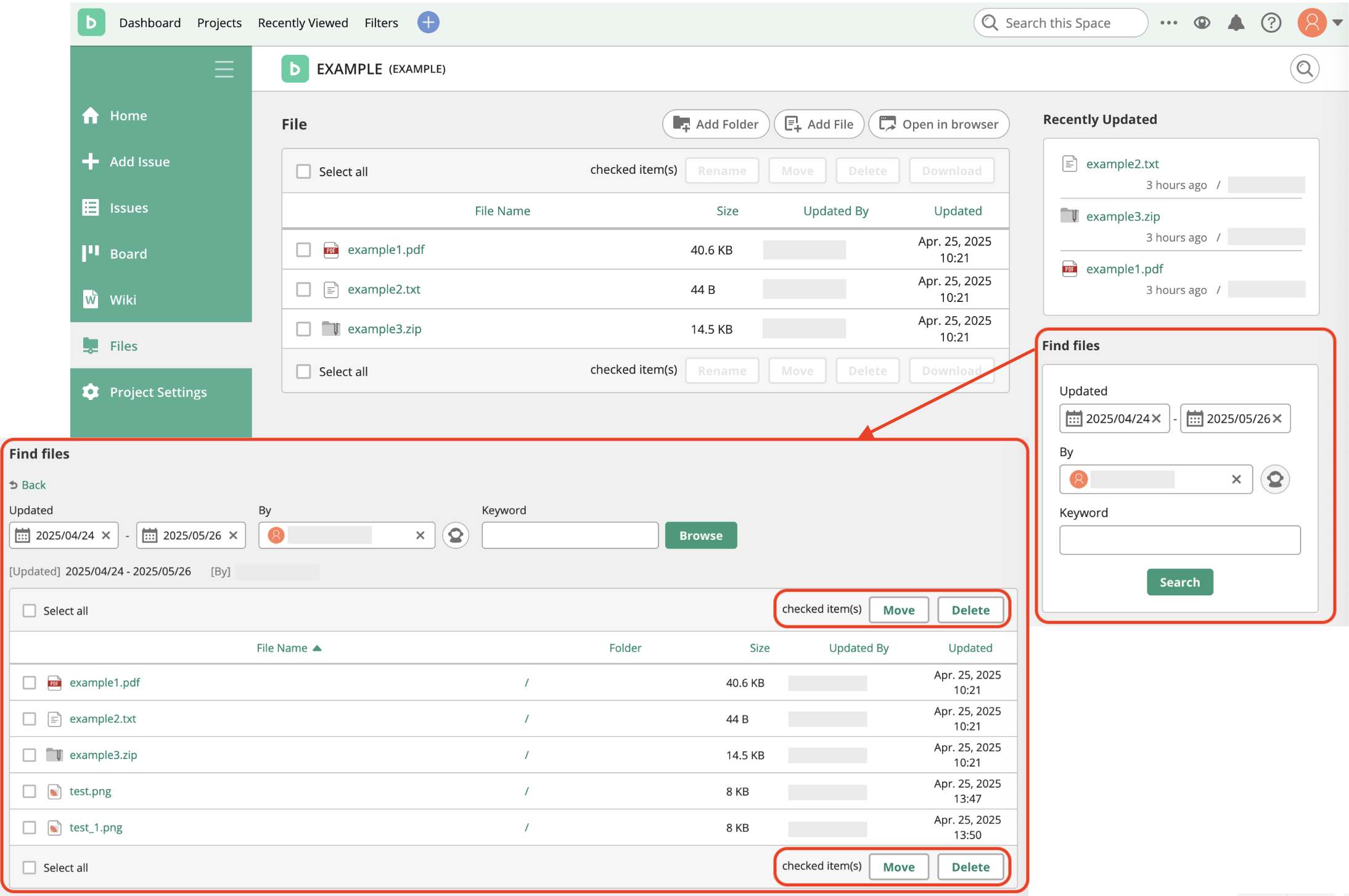Clear 2025/05/26 date in bottom Find files
Image resolution: width=1349 pixels, height=896 pixels.
233,535
